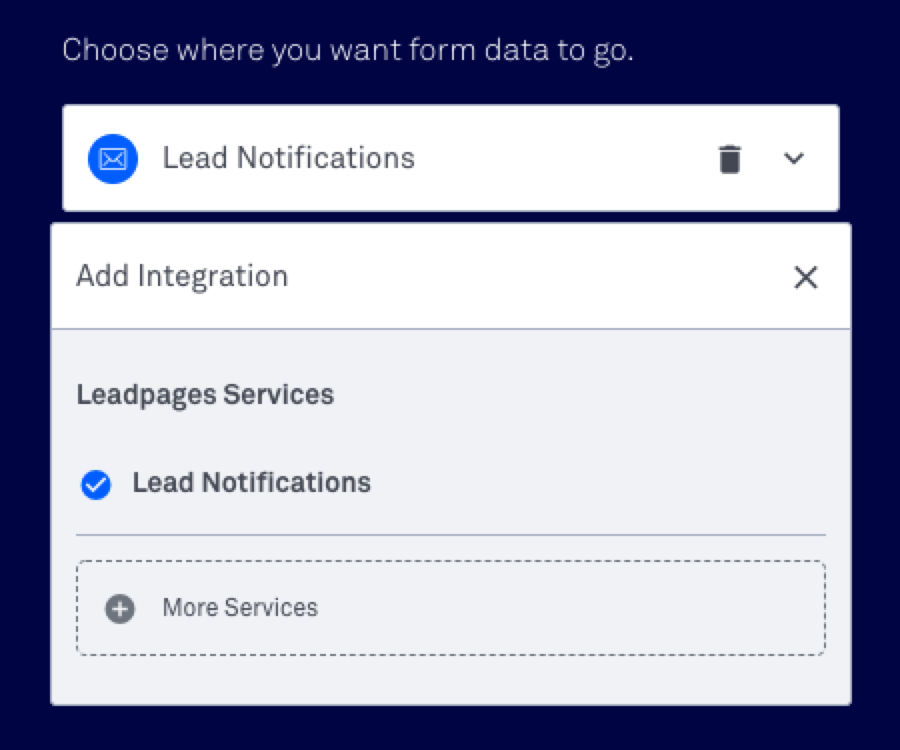Delete Lead Notifications using the trash icon
This screenshot has height=750, width=900.
(x=730, y=159)
